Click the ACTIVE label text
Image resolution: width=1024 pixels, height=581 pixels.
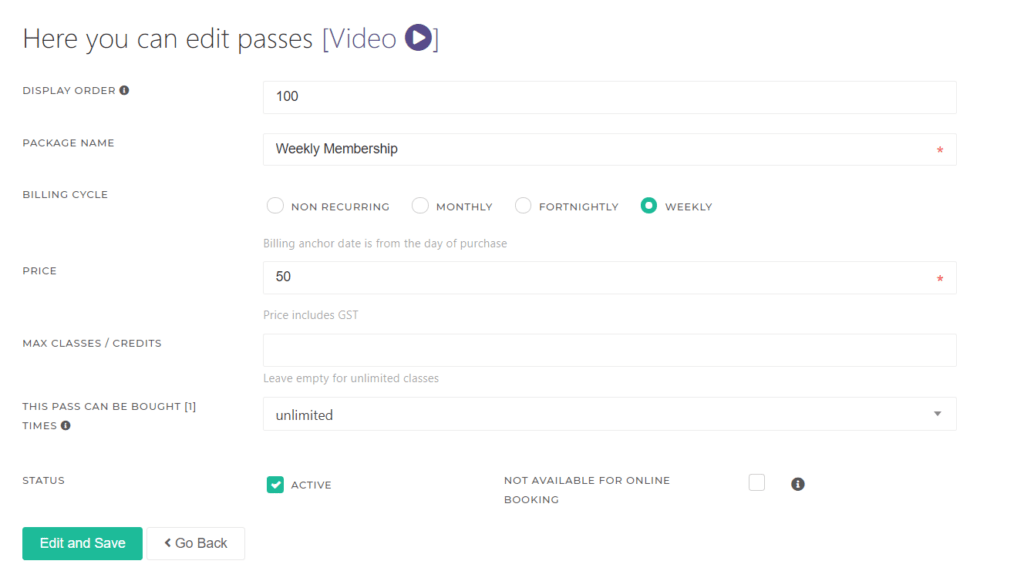311,485
